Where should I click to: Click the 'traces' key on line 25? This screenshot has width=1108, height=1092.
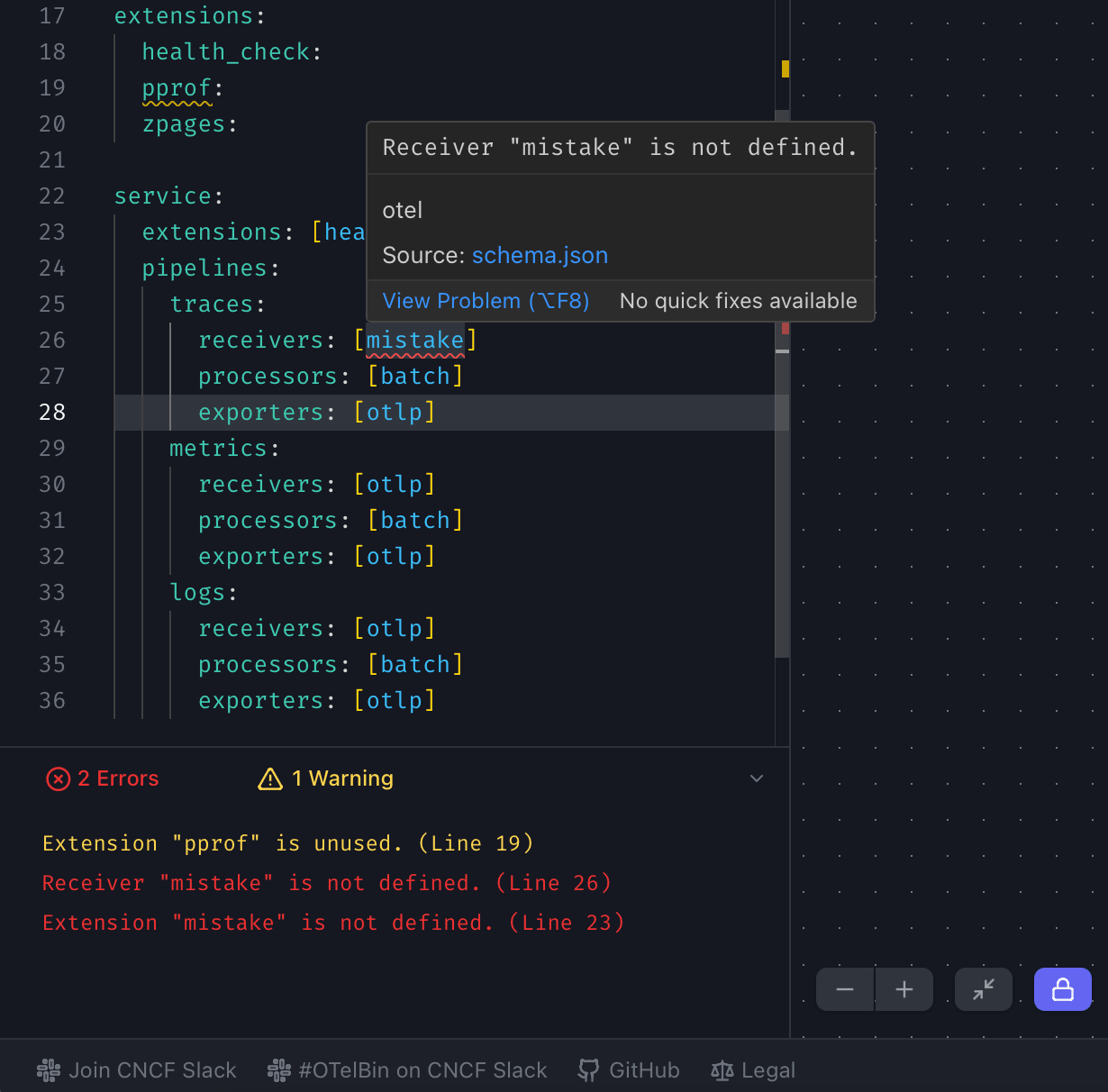click(x=212, y=305)
